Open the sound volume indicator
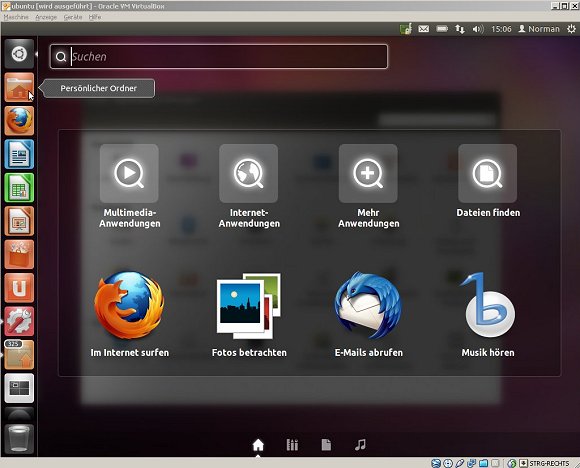Viewport: 580px width, 468px height. [x=478, y=29]
